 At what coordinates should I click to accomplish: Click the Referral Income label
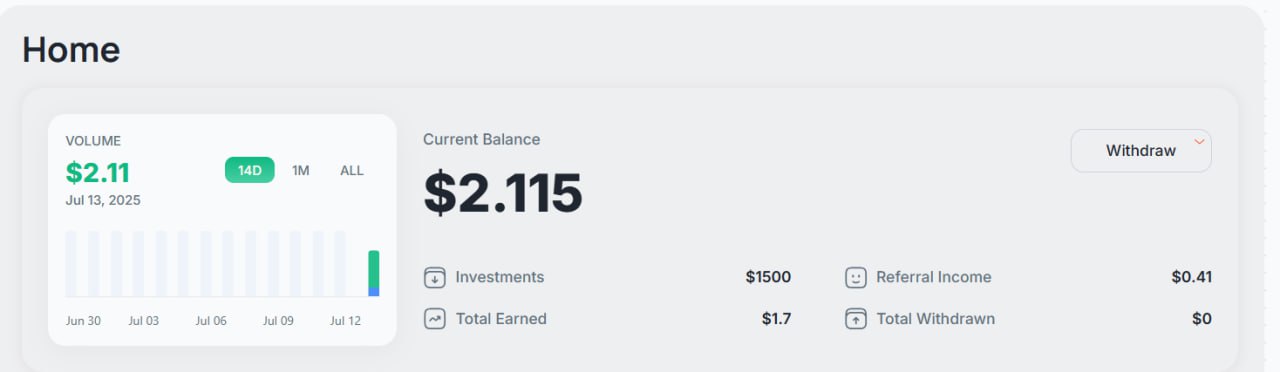(x=934, y=277)
